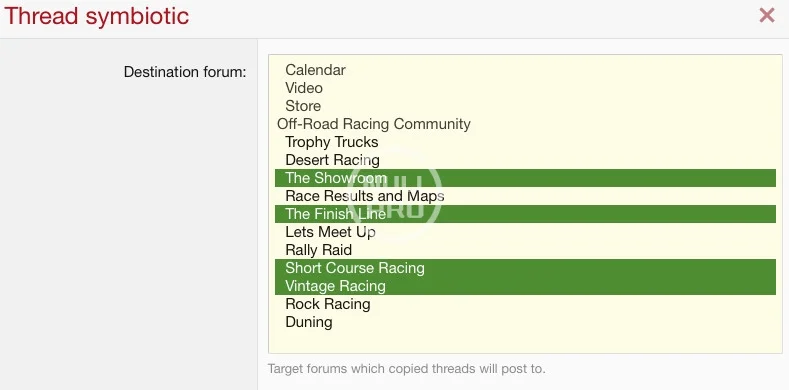Choose Rally Raid from the list
Screen dimensions: 789x390
coord(525,250)
